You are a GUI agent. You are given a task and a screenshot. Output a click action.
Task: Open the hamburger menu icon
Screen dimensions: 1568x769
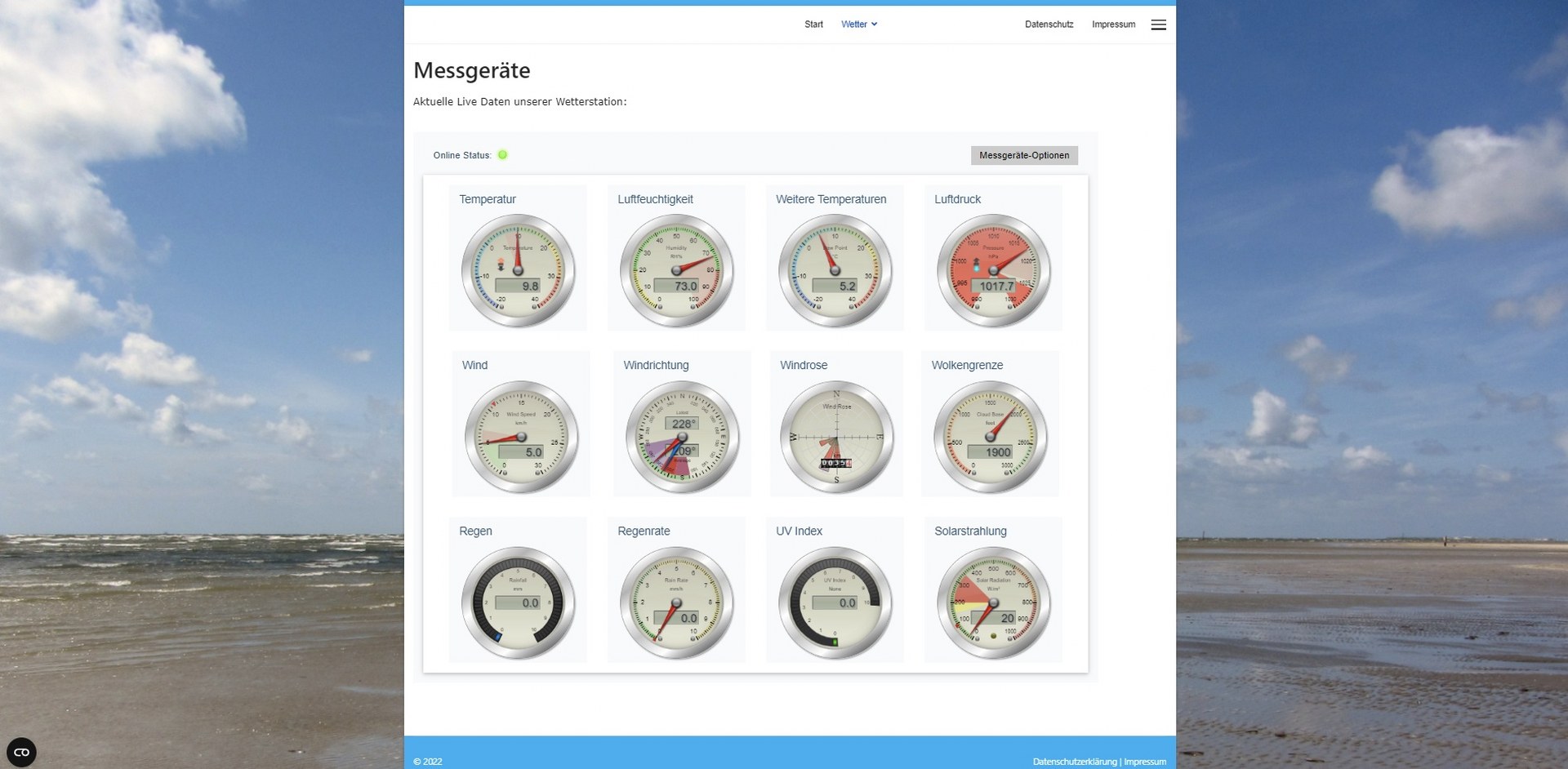click(1158, 24)
